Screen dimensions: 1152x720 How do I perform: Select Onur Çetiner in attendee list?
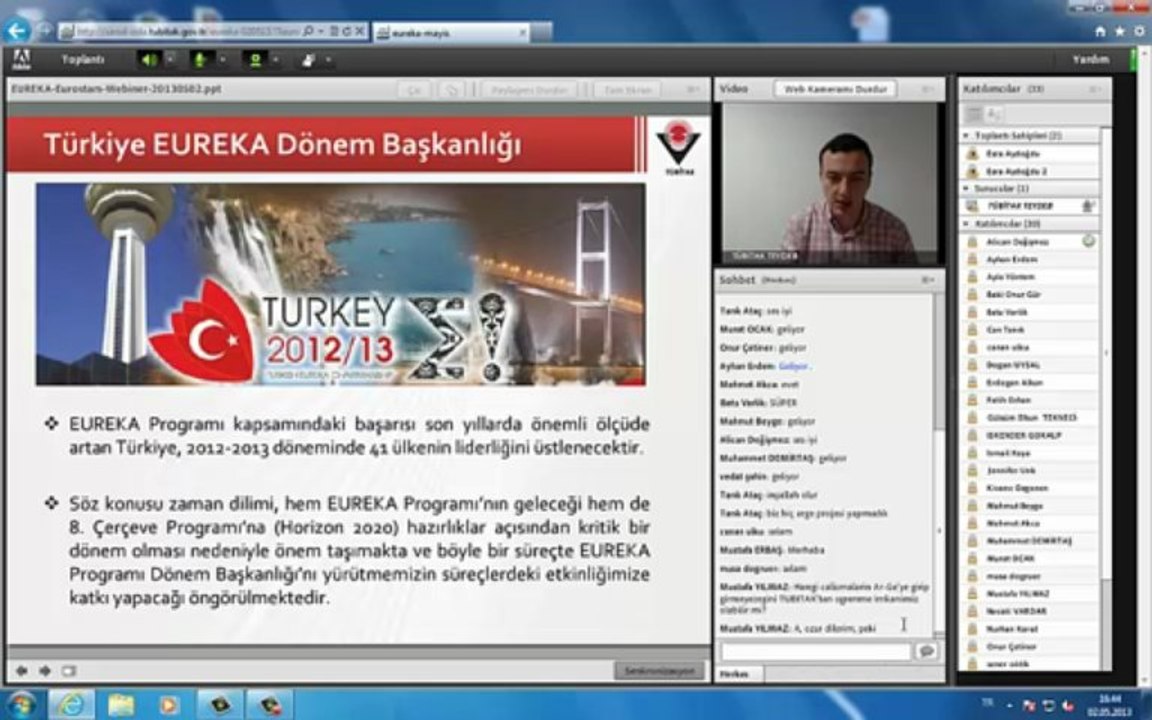click(x=1029, y=647)
